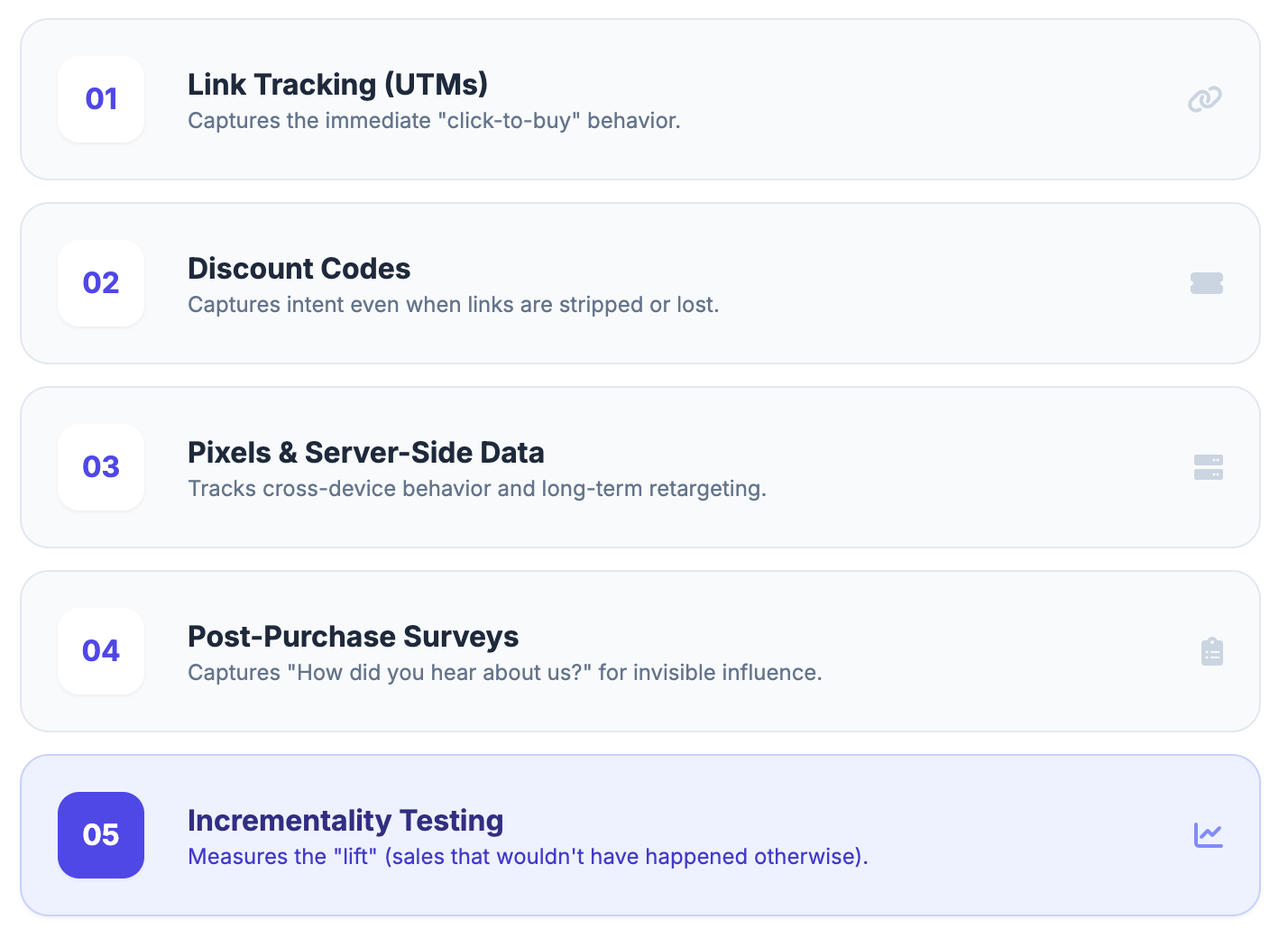
Task: Open the Link Tracking (UTMs) heading
Action: pos(337,85)
